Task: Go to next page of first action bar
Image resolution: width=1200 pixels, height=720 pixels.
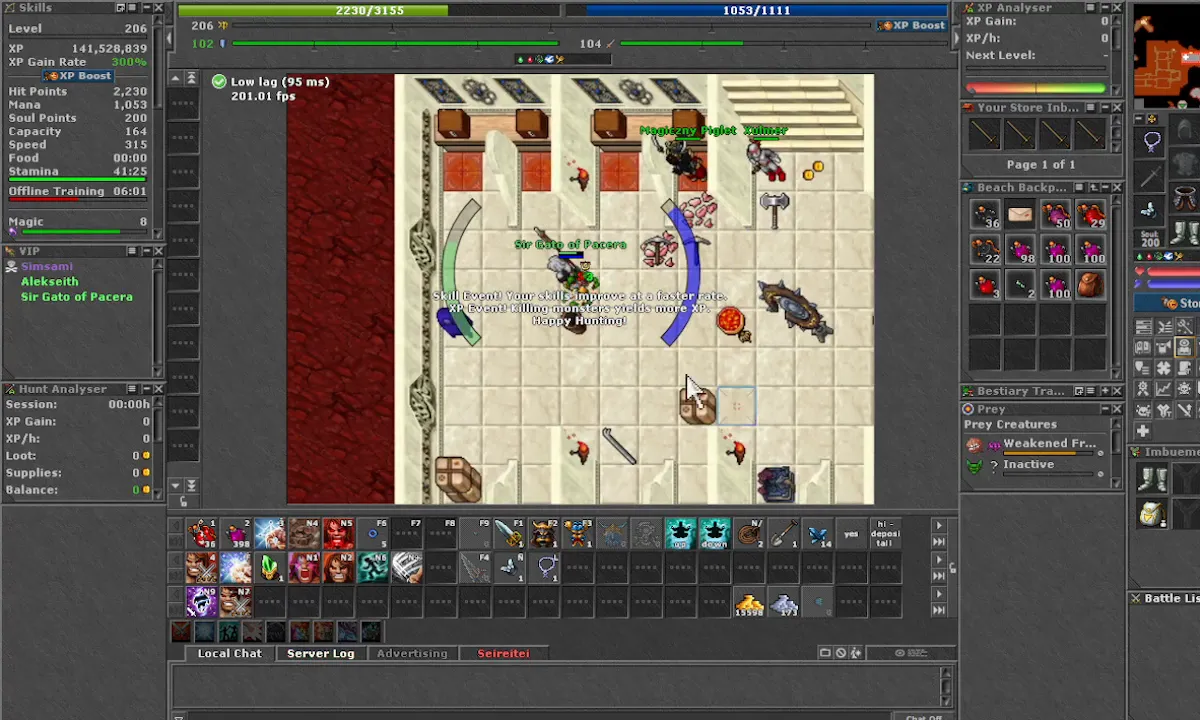Action: pos(938,525)
